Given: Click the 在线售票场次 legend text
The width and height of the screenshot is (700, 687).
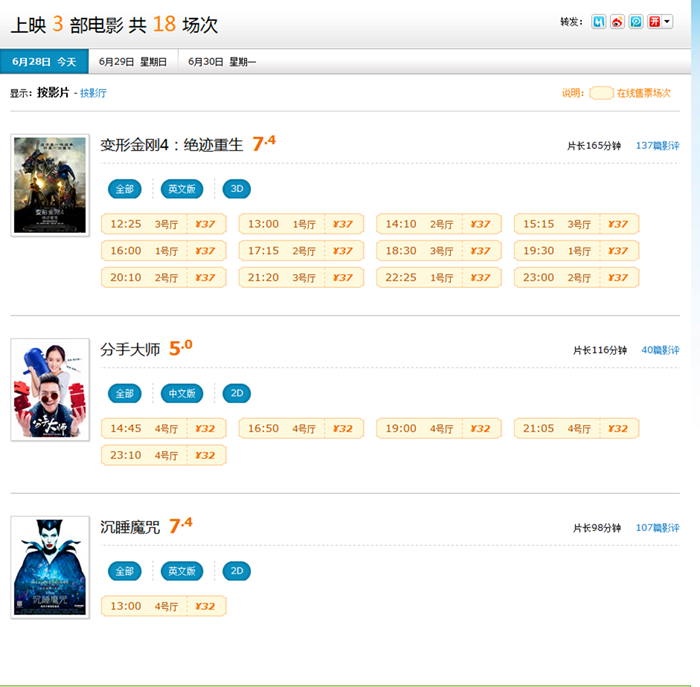Looking at the screenshot, I should [x=644, y=93].
